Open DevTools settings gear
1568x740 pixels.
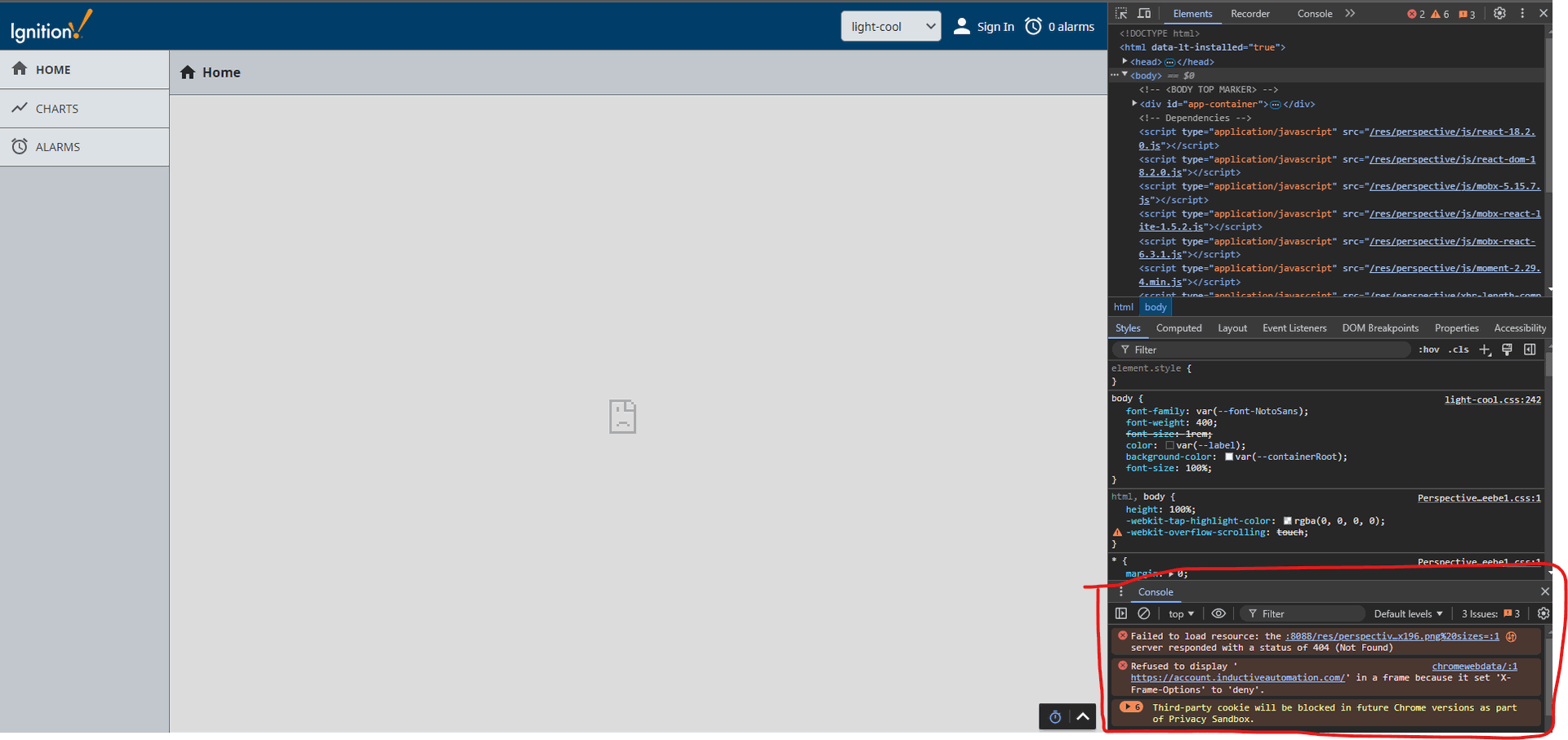[1499, 13]
